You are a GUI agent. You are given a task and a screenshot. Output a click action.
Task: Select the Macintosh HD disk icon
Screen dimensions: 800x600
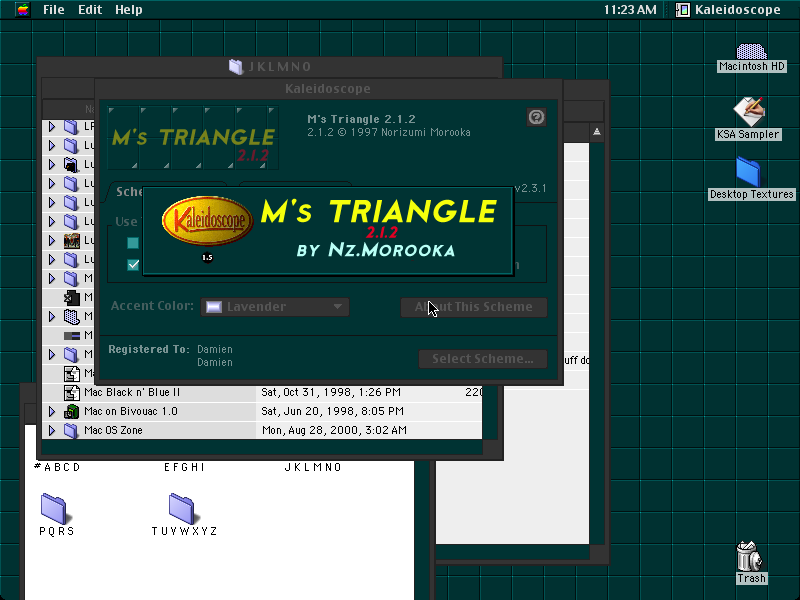coord(751,51)
